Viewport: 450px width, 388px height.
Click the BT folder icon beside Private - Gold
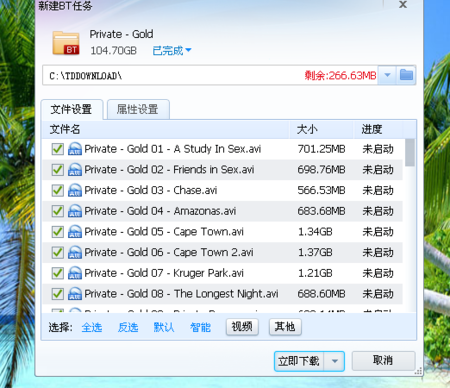(x=66, y=43)
